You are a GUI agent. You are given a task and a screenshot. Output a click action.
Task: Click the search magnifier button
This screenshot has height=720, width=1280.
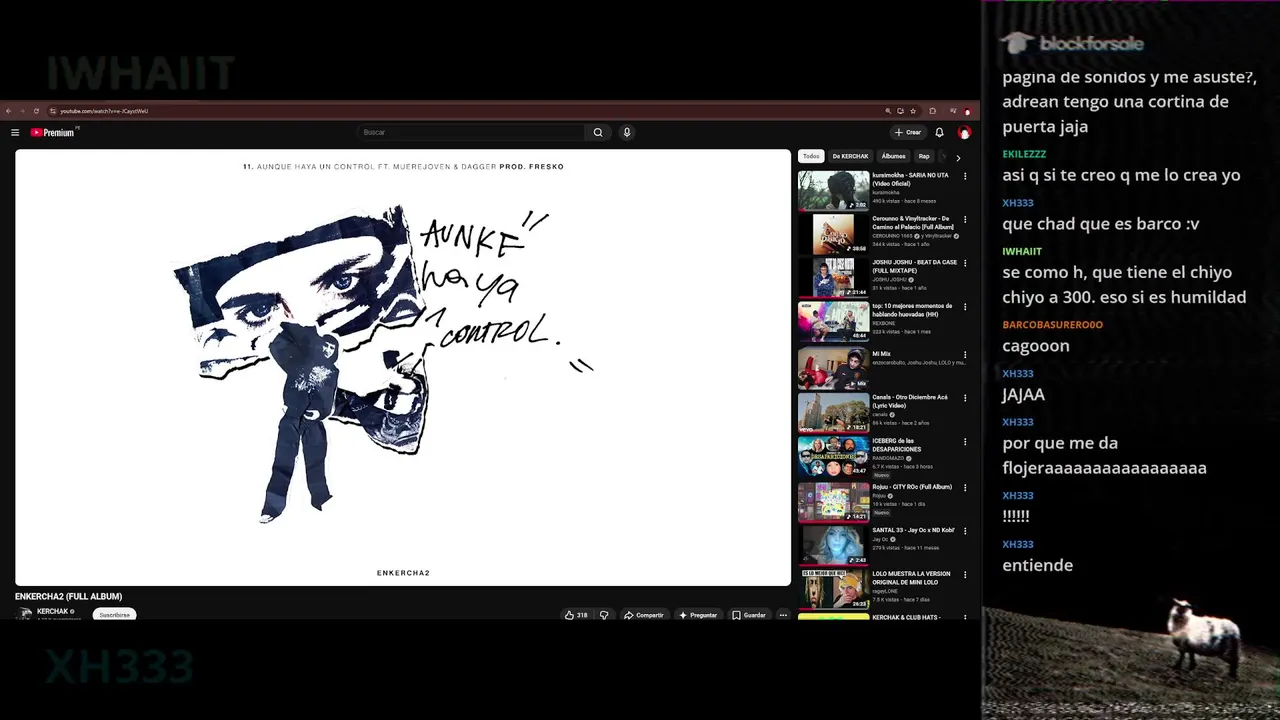[598, 132]
